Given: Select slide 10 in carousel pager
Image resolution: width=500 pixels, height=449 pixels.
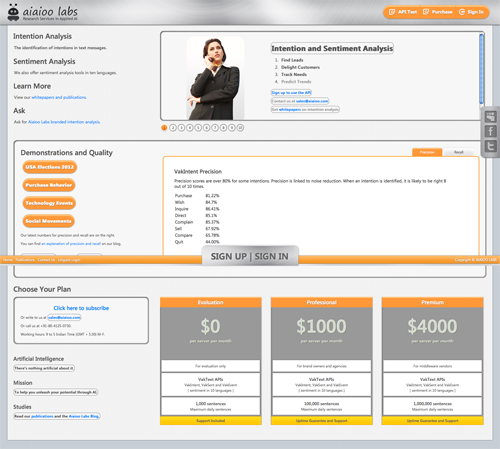Looking at the screenshot, I should (x=240, y=128).
